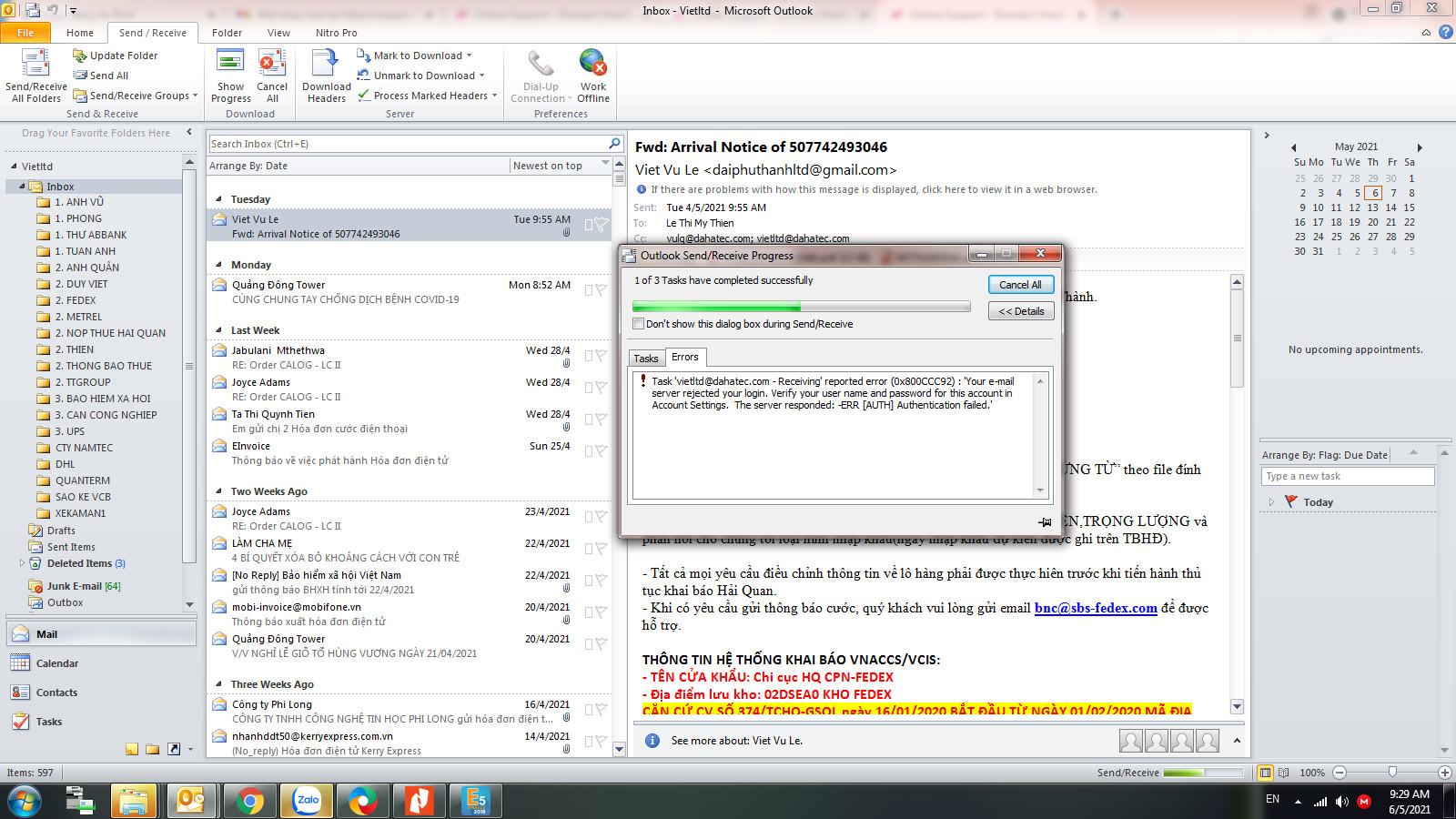Open the File tab
Viewport: 1456px width, 819px height.
pos(25,33)
